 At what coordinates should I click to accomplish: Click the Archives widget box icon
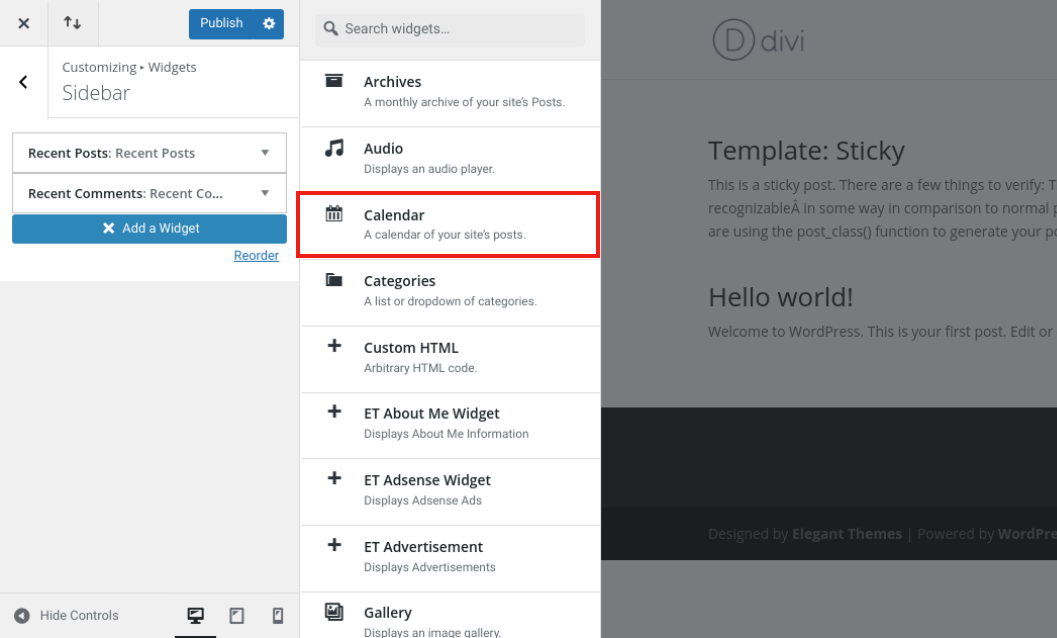point(334,81)
